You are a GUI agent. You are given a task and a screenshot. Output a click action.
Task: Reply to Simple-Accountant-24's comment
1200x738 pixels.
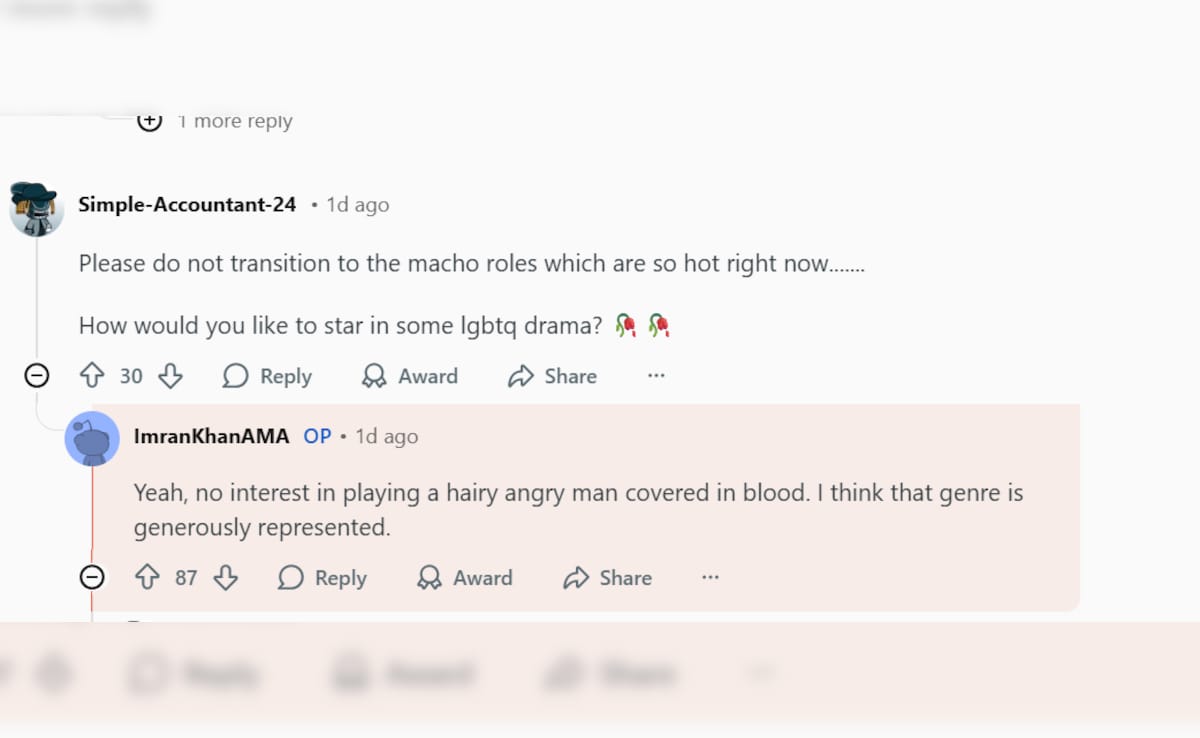267,376
